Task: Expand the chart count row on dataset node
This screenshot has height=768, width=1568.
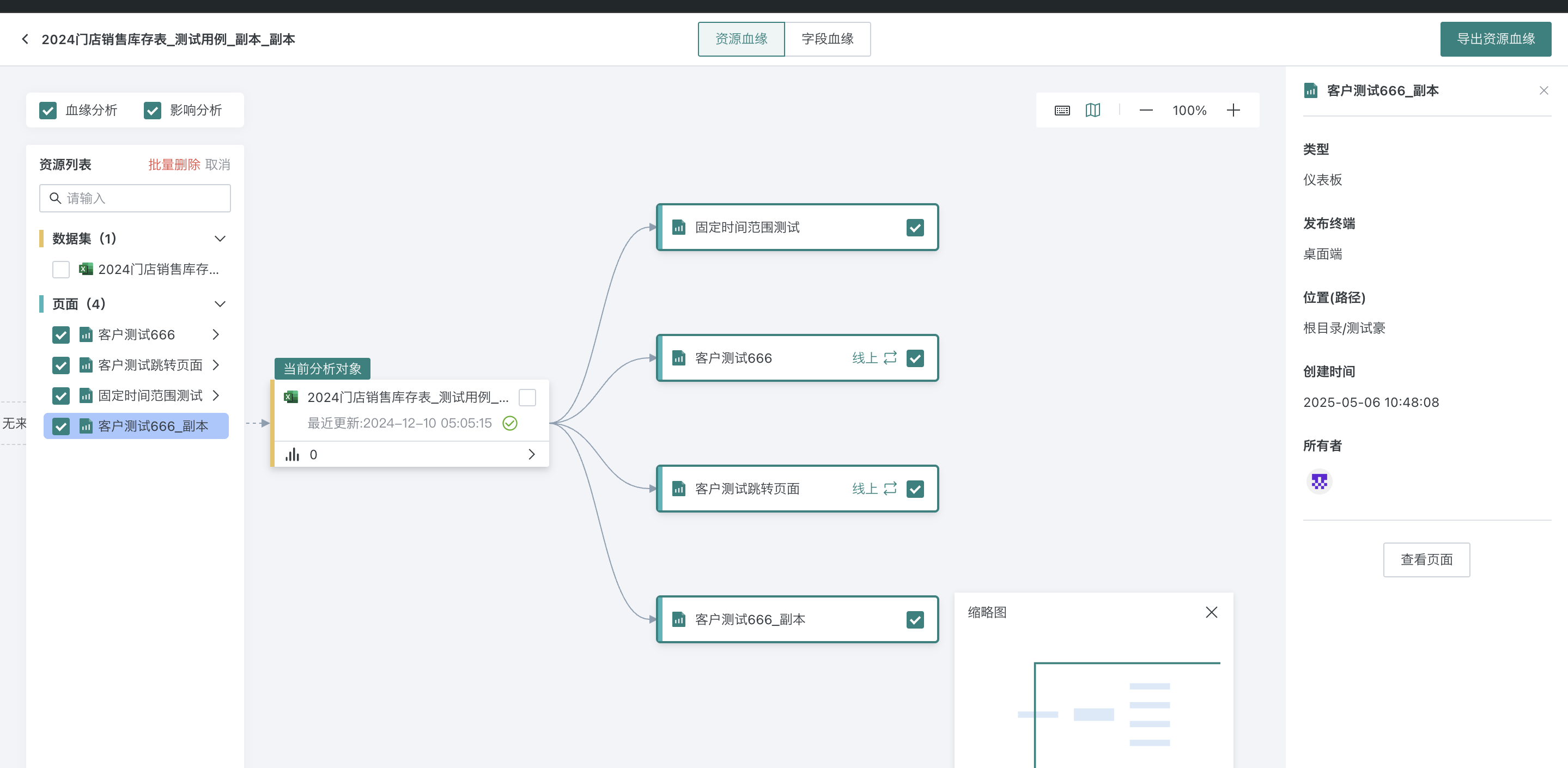Action: pyautogui.click(x=531, y=455)
